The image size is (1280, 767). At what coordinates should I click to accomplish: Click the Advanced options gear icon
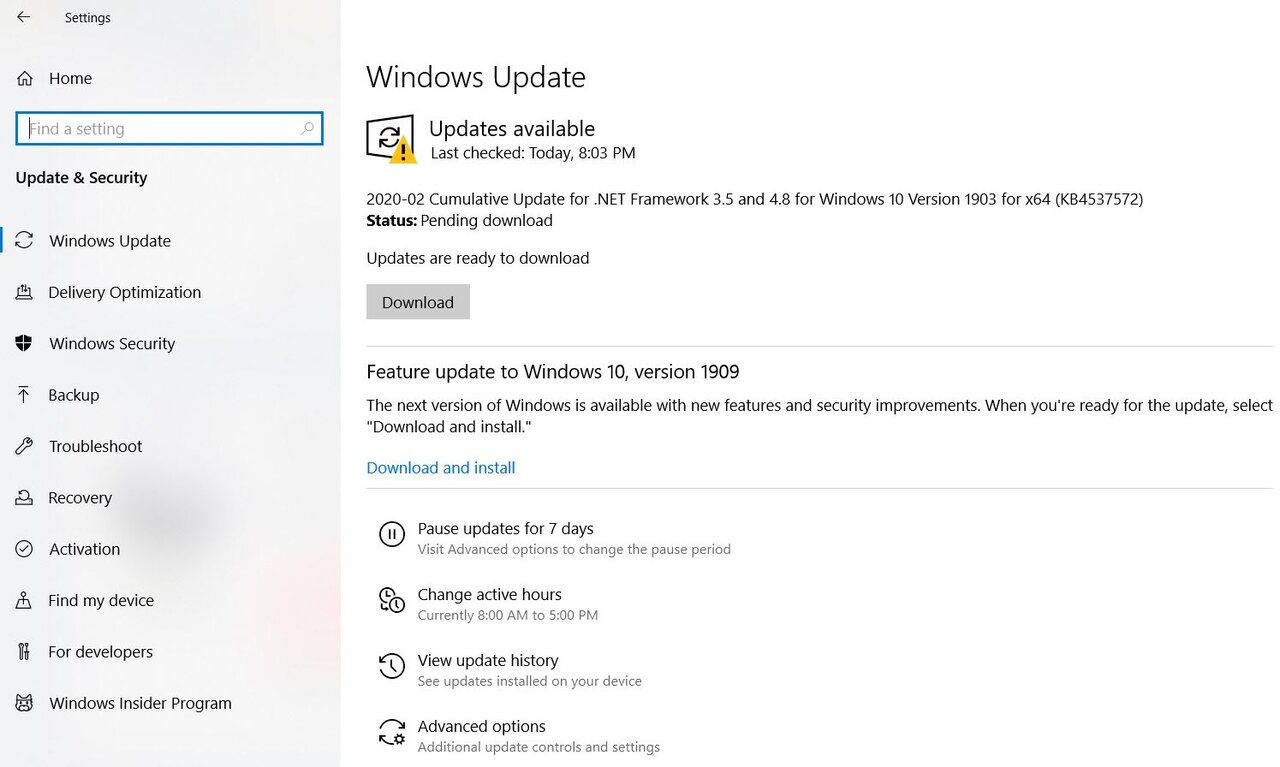[x=391, y=732]
